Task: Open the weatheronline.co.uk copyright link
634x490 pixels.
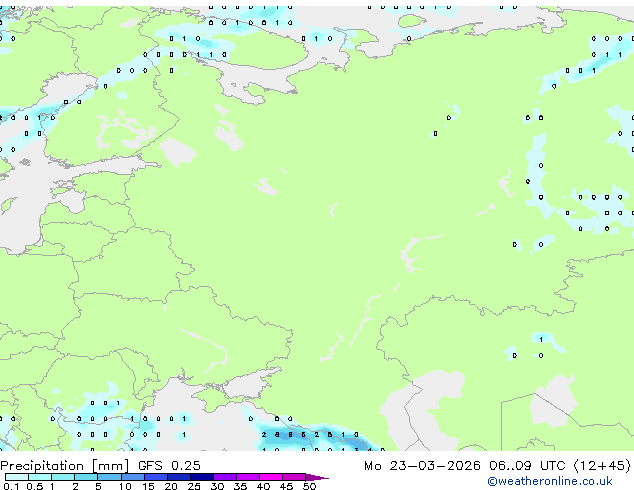Action: 550,481
